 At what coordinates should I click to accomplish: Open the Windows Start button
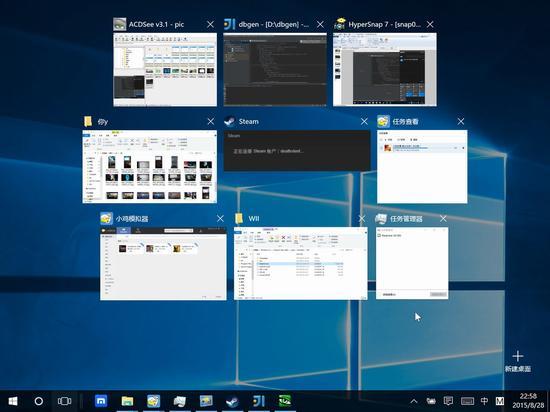(13, 401)
